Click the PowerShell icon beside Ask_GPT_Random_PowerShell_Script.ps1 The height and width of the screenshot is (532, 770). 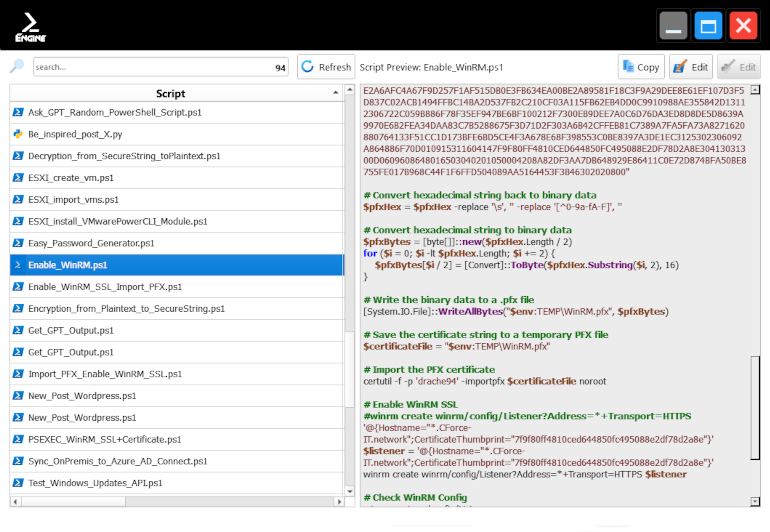pyautogui.click(x=18, y=112)
